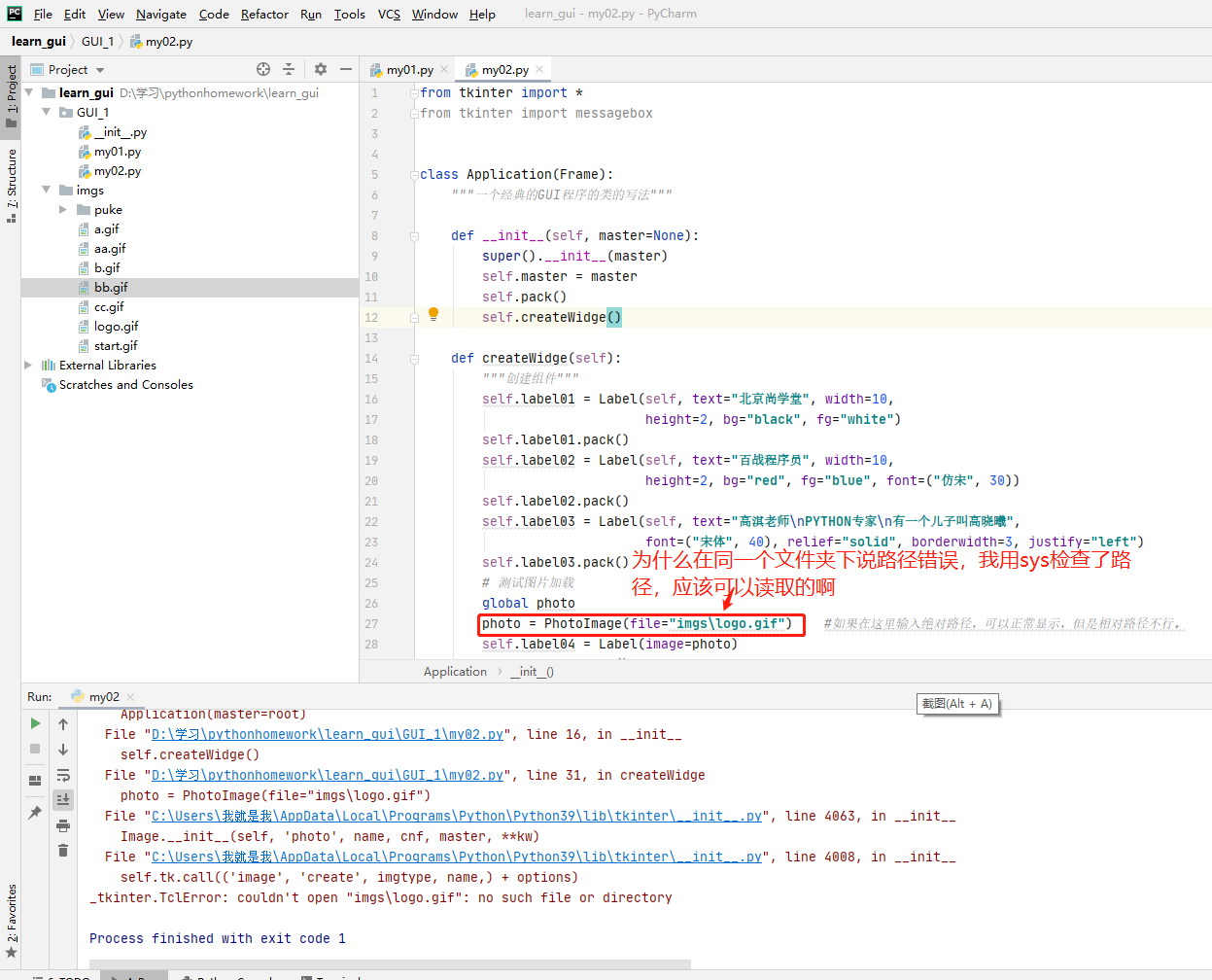
Task: Click the yellow light bulb intention icon
Action: pyautogui.click(x=433, y=314)
